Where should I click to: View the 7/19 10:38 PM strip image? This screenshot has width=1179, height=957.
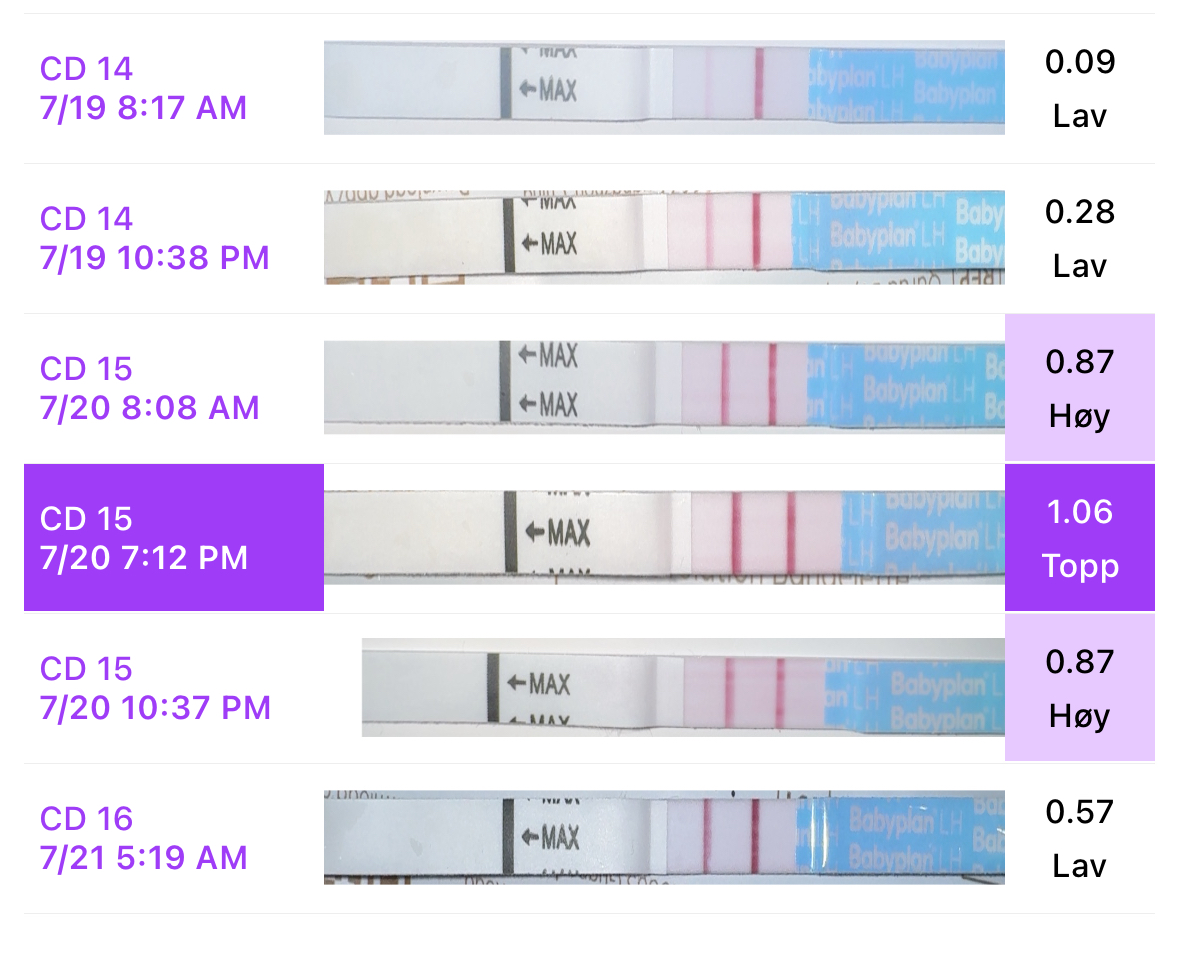coord(664,238)
